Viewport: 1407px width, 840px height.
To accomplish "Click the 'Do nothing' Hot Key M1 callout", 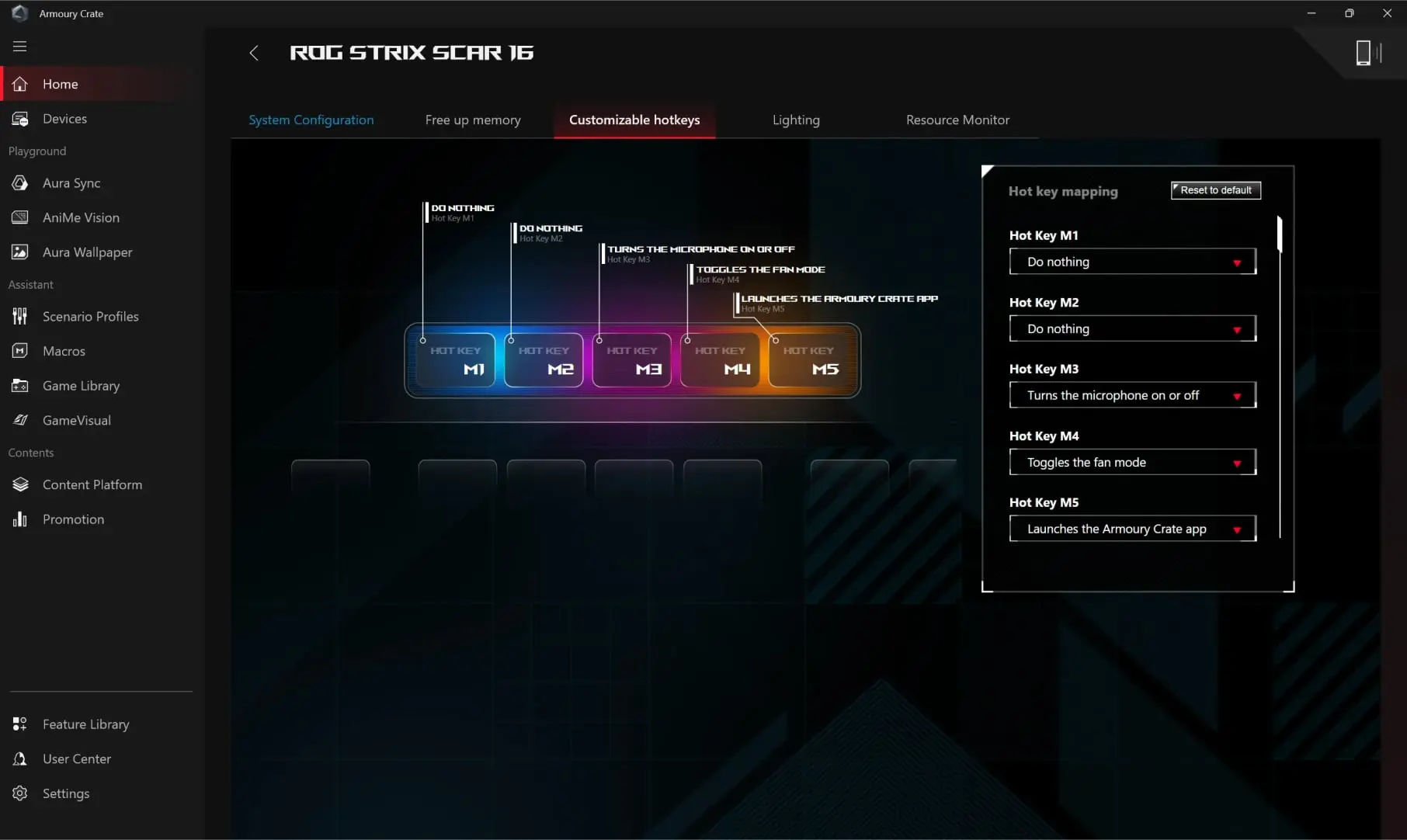I will pos(463,208).
